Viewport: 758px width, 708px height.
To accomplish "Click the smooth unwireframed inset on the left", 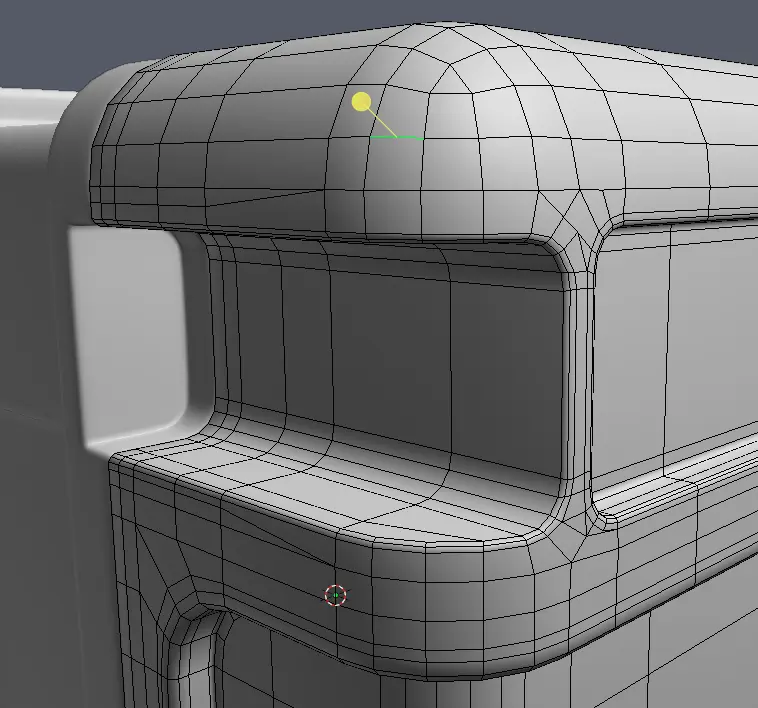I will point(125,335).
